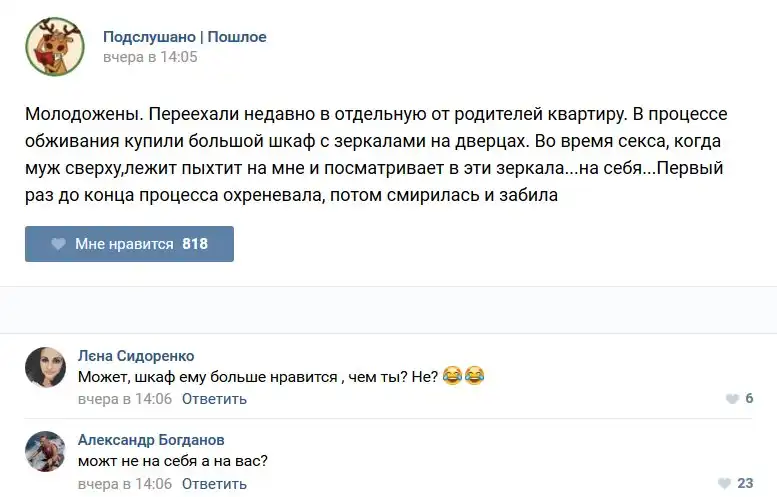
Task: Open Александр Богданов's profile picture
Action: point(45,453)
